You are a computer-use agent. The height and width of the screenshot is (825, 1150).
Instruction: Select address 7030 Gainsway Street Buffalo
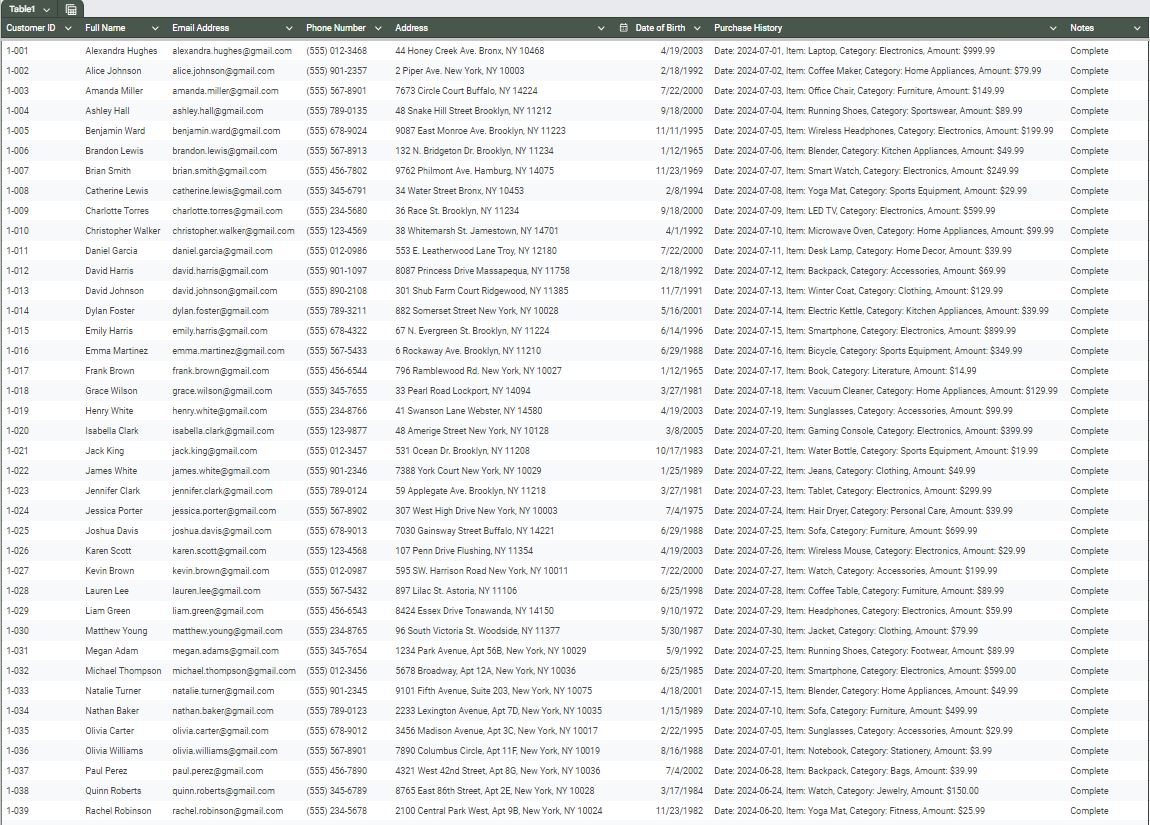click(475, 531)
